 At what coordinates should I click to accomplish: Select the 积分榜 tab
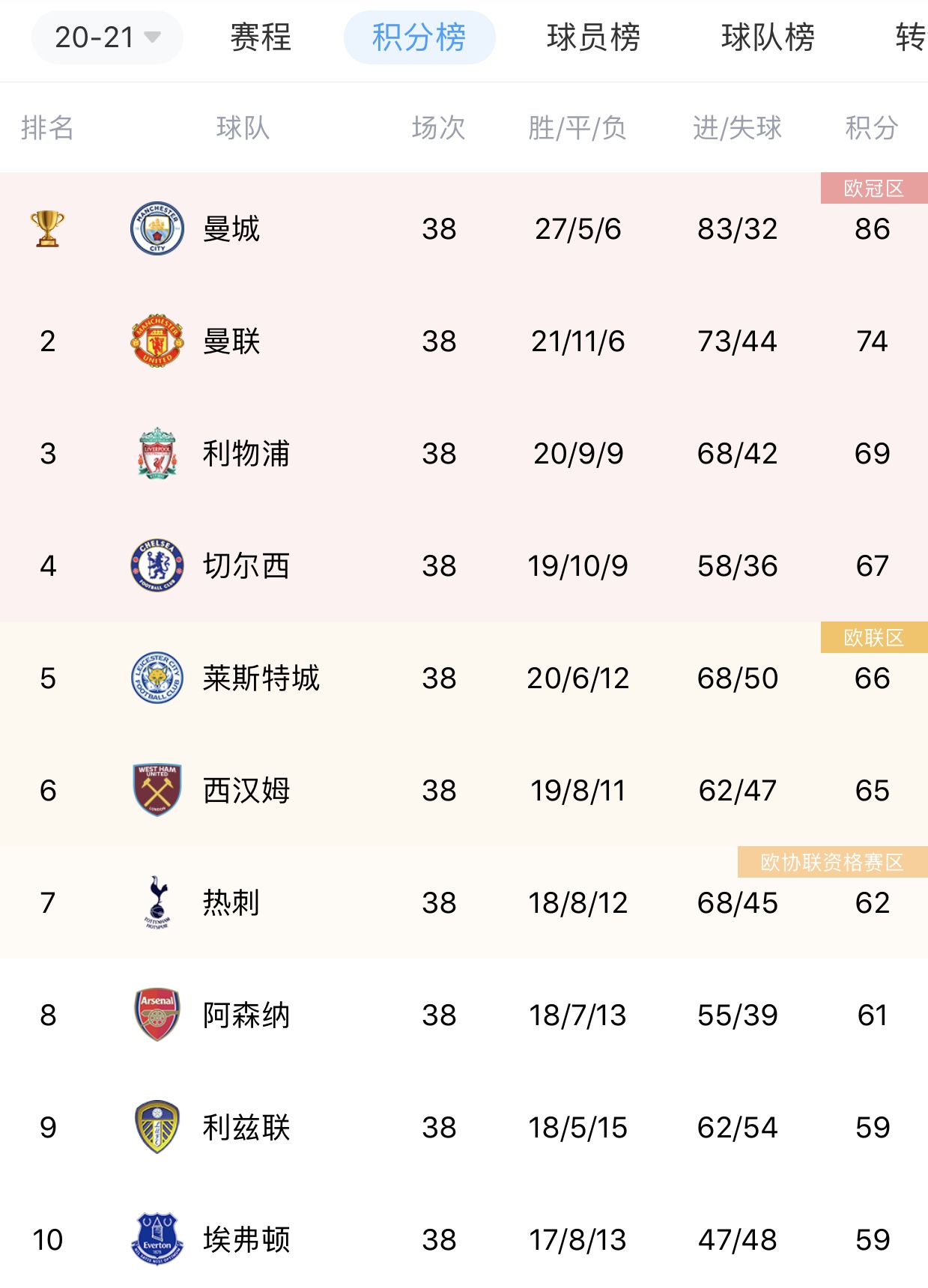[419, 37]
